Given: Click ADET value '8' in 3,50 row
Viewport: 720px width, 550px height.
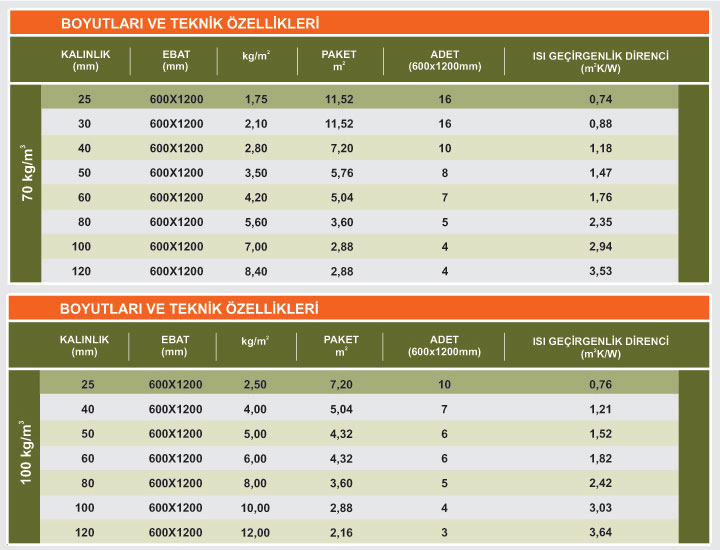Looking at the screenshot, I should tap(444, 173).
